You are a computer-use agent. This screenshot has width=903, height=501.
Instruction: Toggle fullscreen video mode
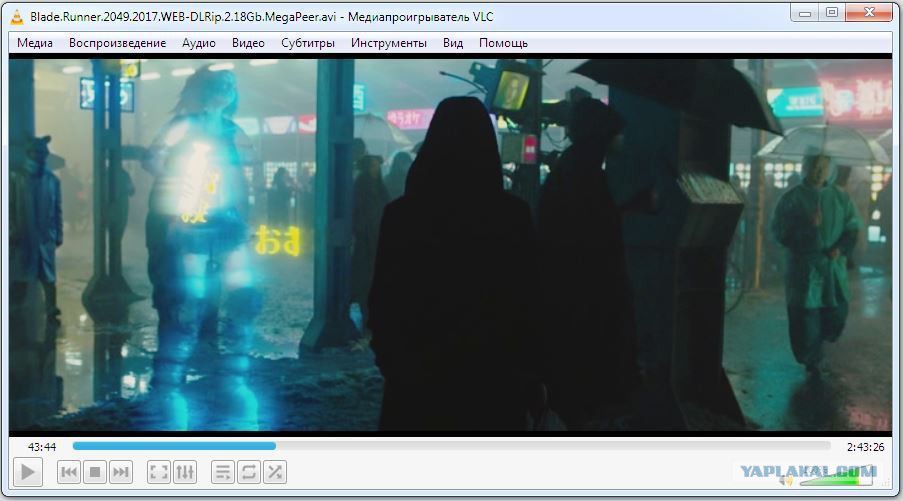tap(159, 473)
